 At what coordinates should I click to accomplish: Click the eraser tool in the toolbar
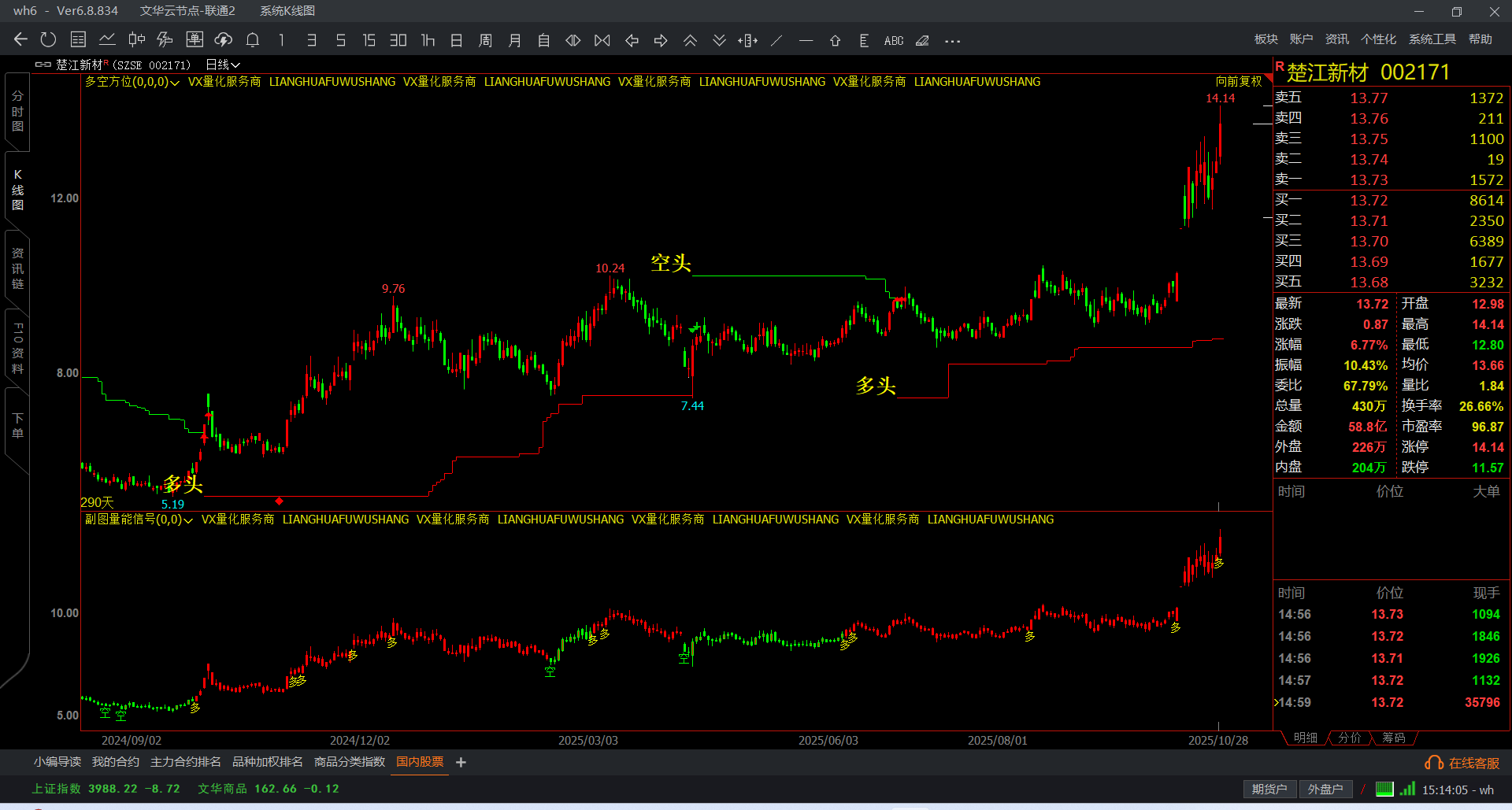[x=922, y=40]
